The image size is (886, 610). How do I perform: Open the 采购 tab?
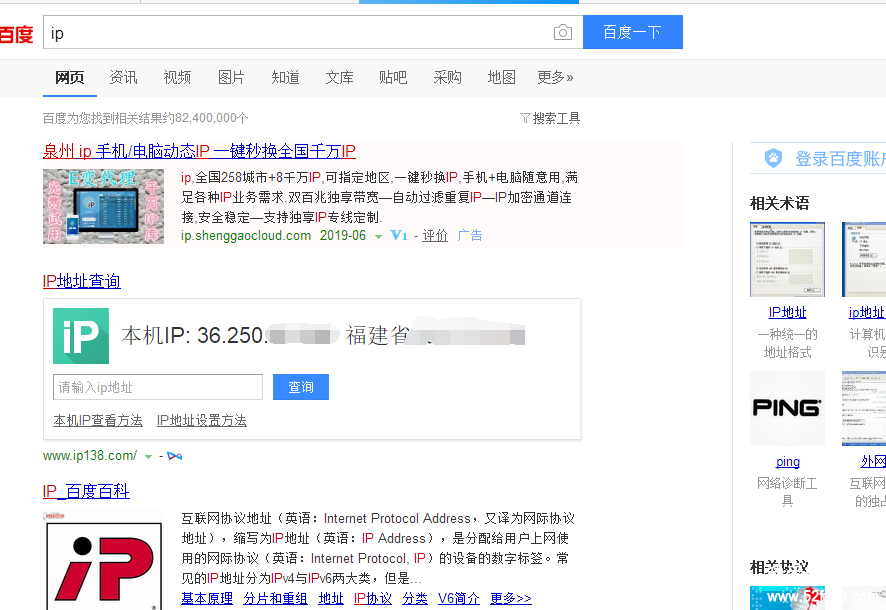pos(448,77)
